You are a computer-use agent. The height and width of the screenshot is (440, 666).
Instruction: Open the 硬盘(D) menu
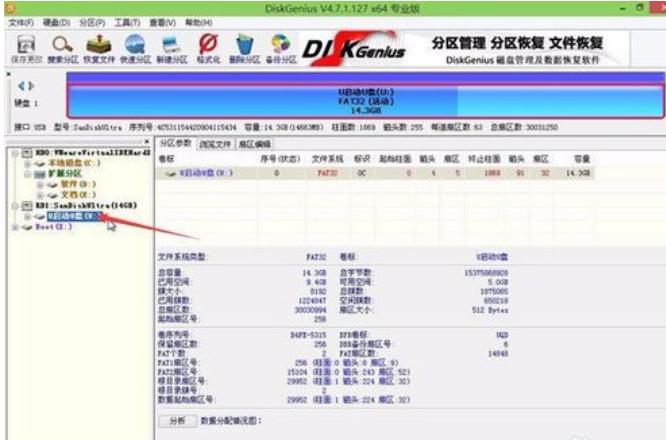click(56, 23)
